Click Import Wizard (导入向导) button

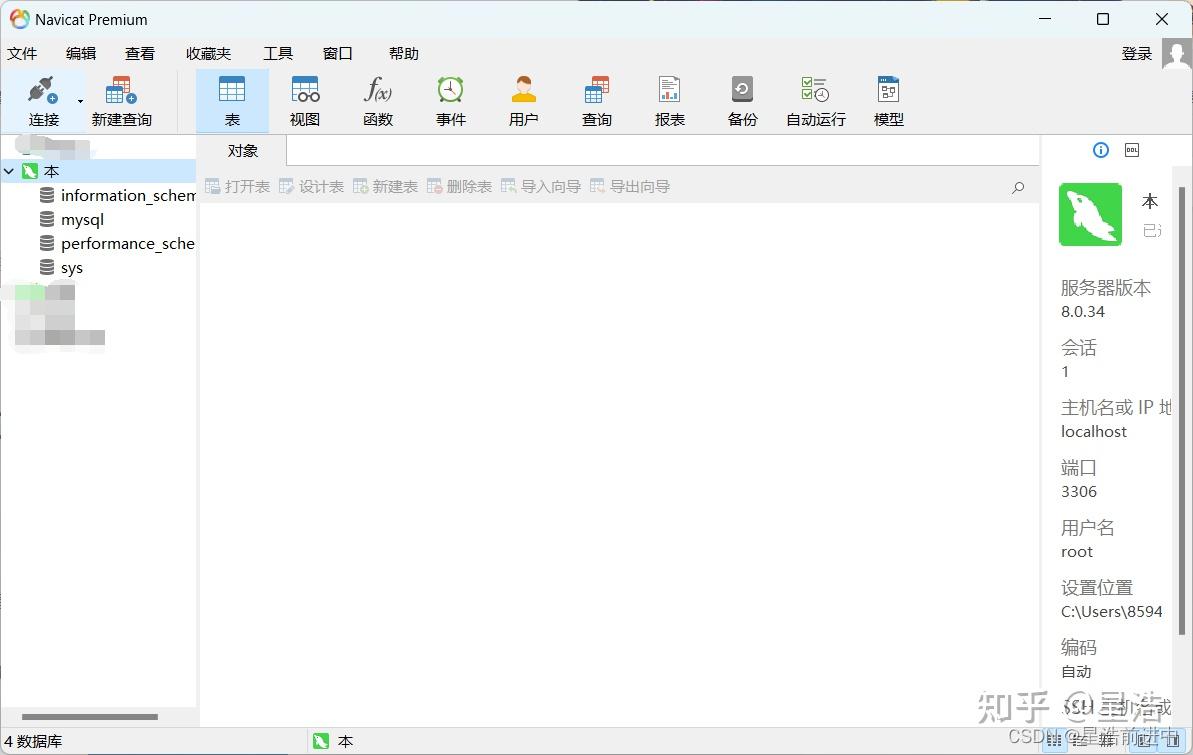[x=540, y=186]
